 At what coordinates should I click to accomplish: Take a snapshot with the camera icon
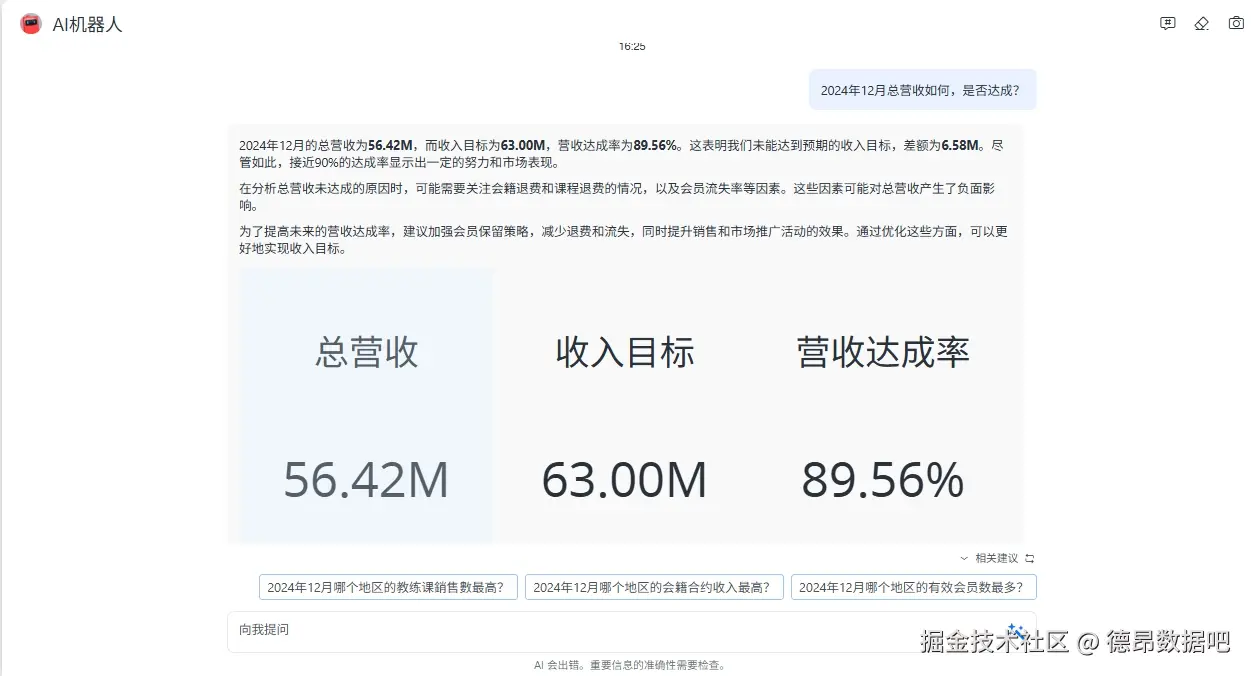click(1235, 24)
